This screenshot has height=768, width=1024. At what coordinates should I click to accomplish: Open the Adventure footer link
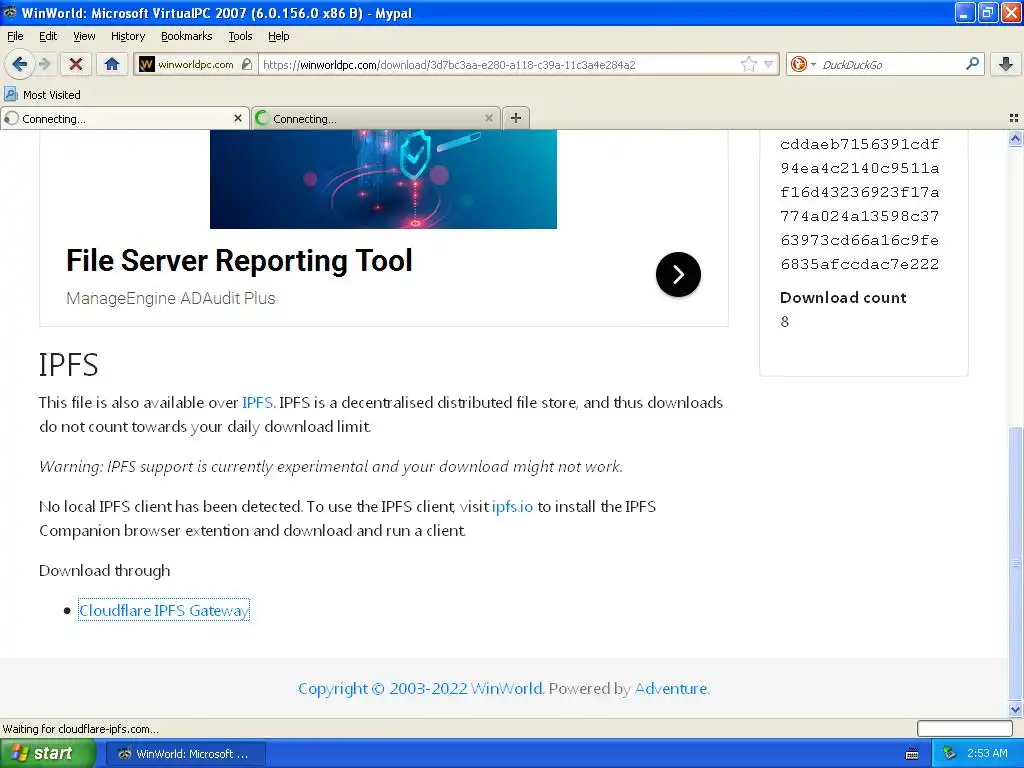671,688
